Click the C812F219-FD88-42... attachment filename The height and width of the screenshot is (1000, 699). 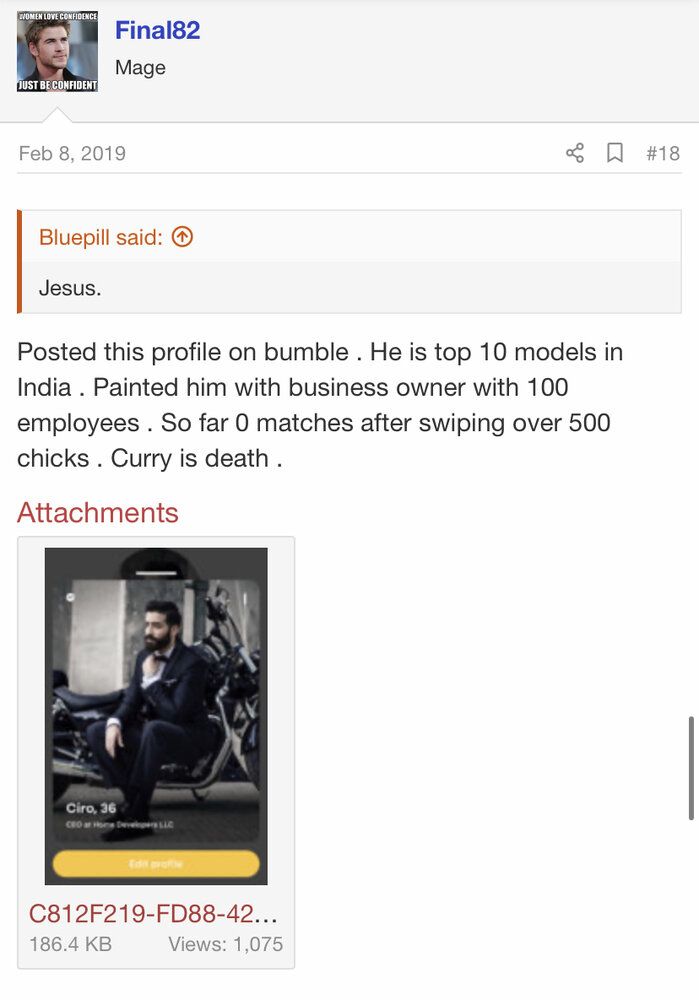click(153, 914)
